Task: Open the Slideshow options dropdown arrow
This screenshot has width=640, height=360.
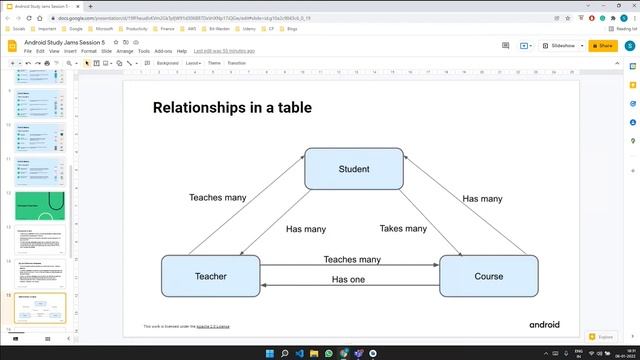Action: pyautogui.click(x=582, y=46)
